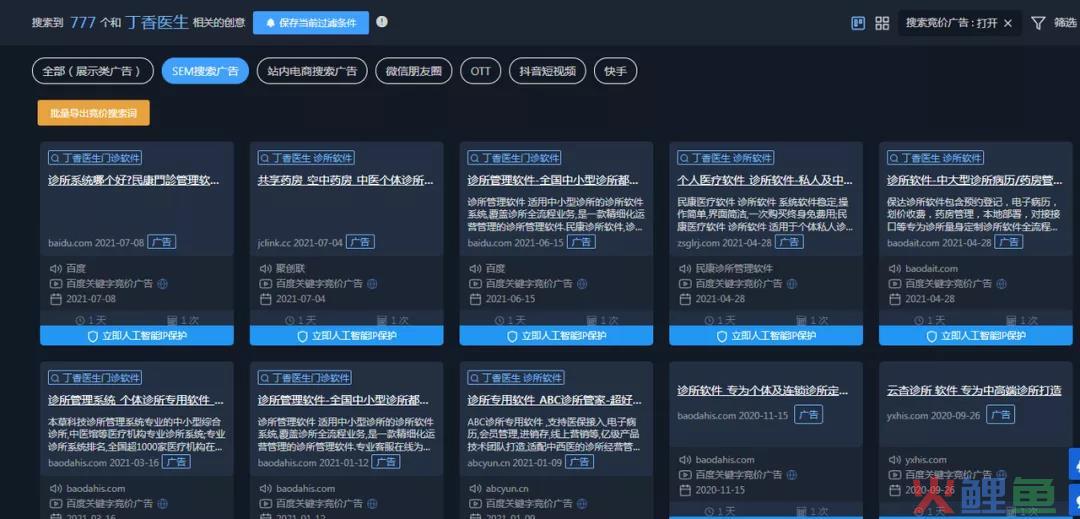Image resolution: width=1080 pixels, height=519 pixels.
Task: Click the 777 result count number
Action: 83,23
